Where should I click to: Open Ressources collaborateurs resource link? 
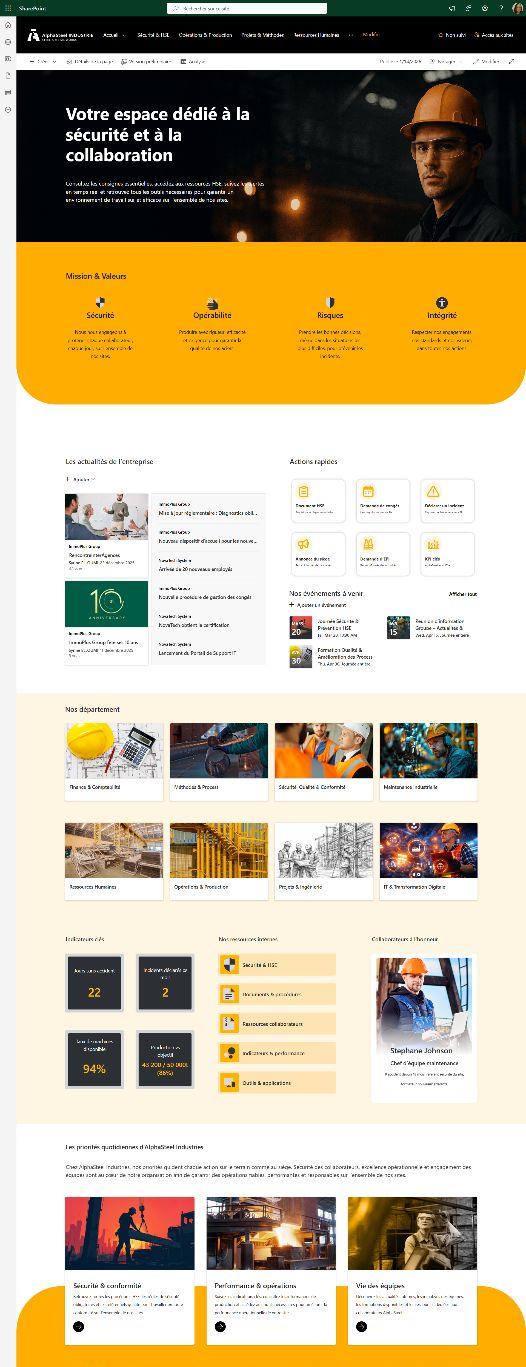[x=277, y=1024]
